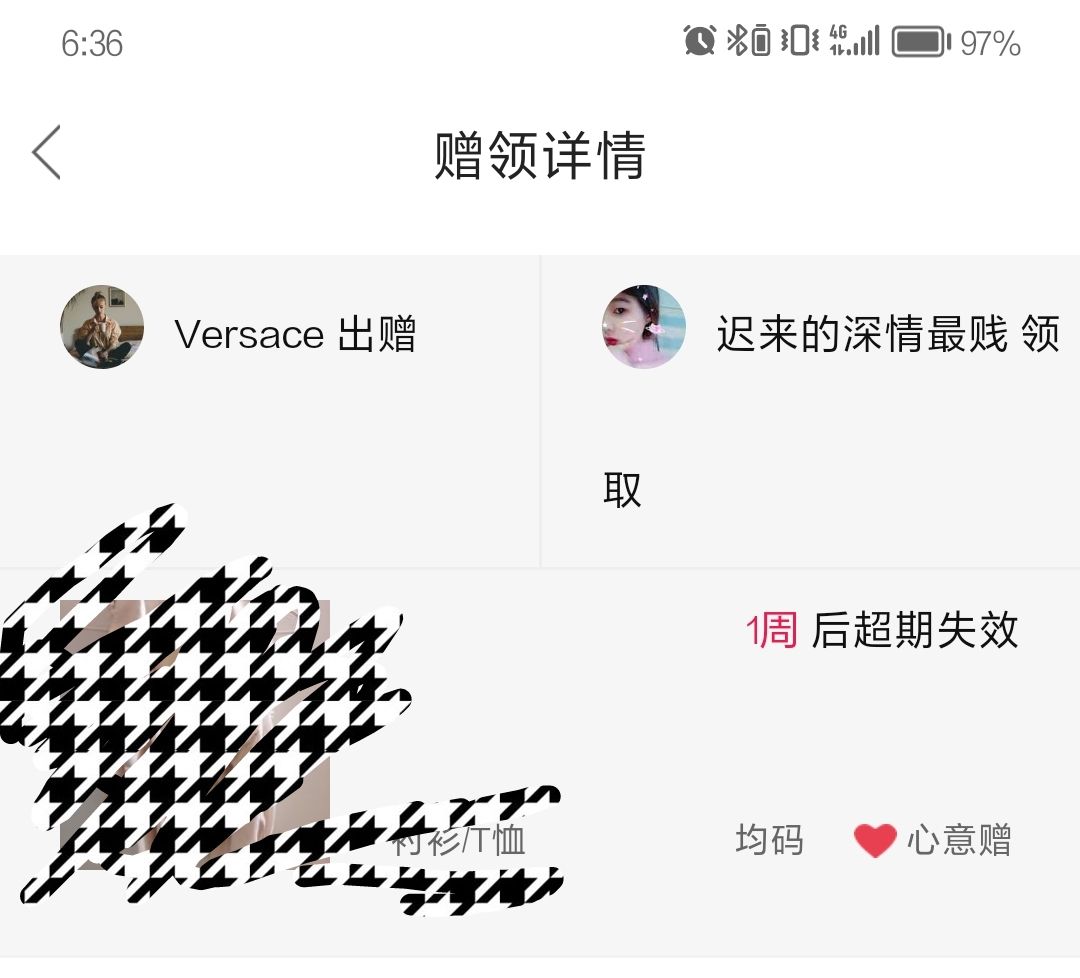The height and width of the screenshot is (978, 1080).
Task: Open the receiver's pink avatar photo
Action: [643, 326]
